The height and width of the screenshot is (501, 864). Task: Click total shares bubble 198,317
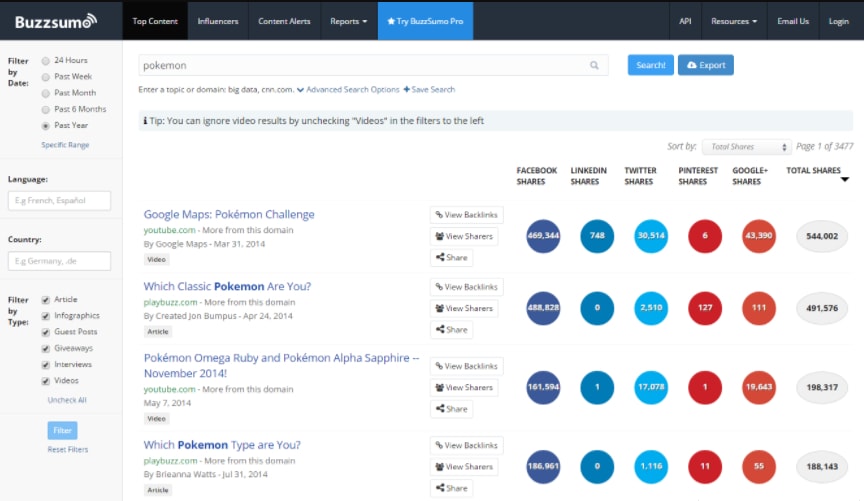coord(822,387)
